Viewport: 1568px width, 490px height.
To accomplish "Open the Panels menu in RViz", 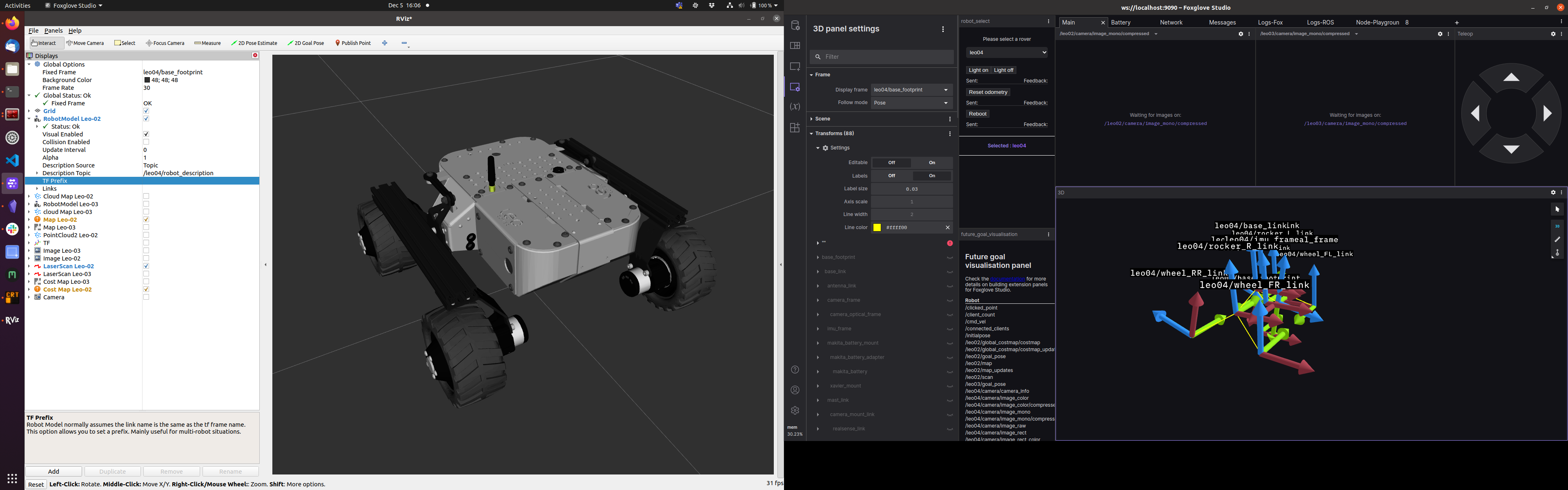I will pyautogui.click(x=53, y=31).
